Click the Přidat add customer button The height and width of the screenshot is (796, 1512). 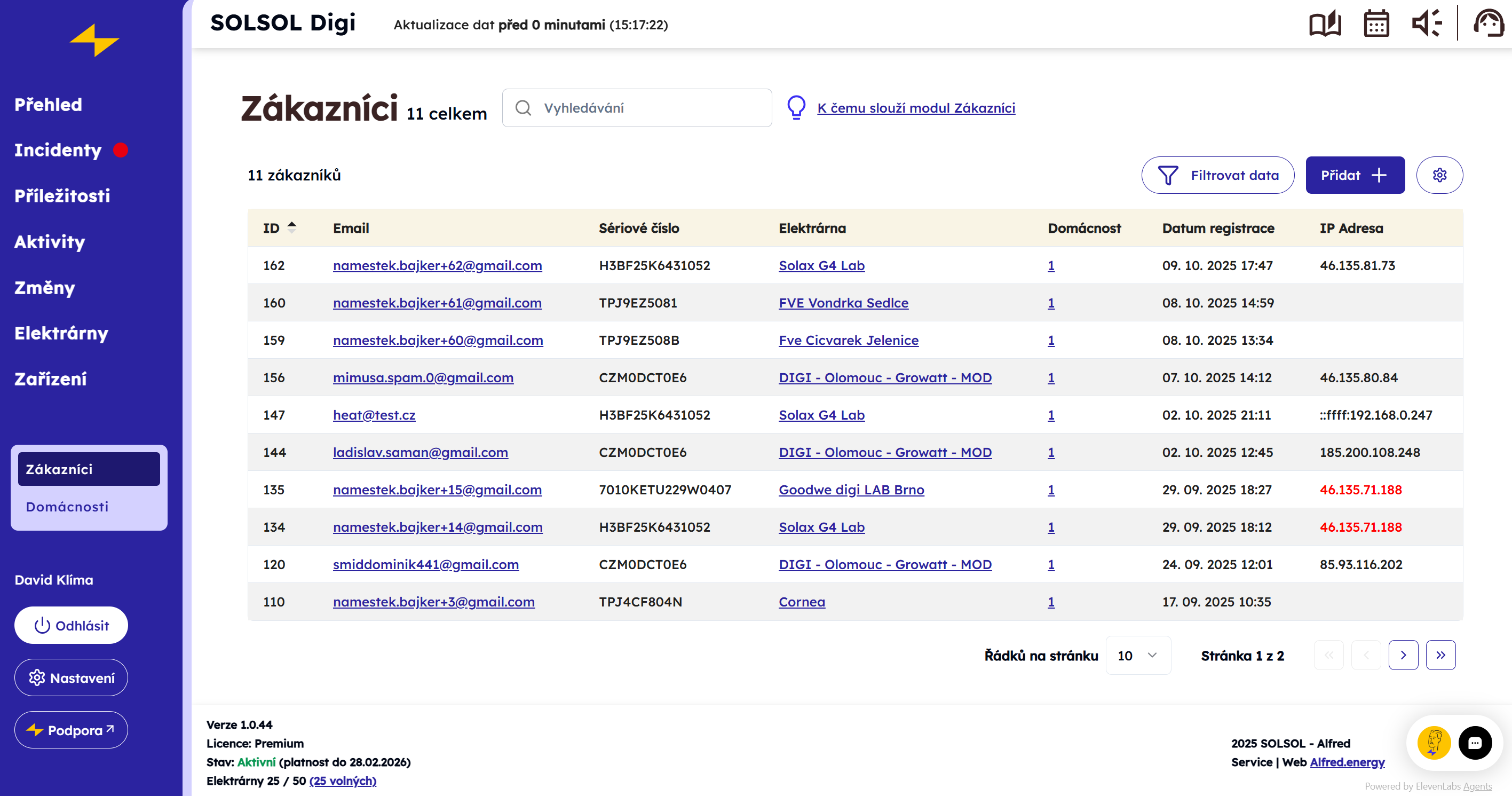tap(1355, 175)
